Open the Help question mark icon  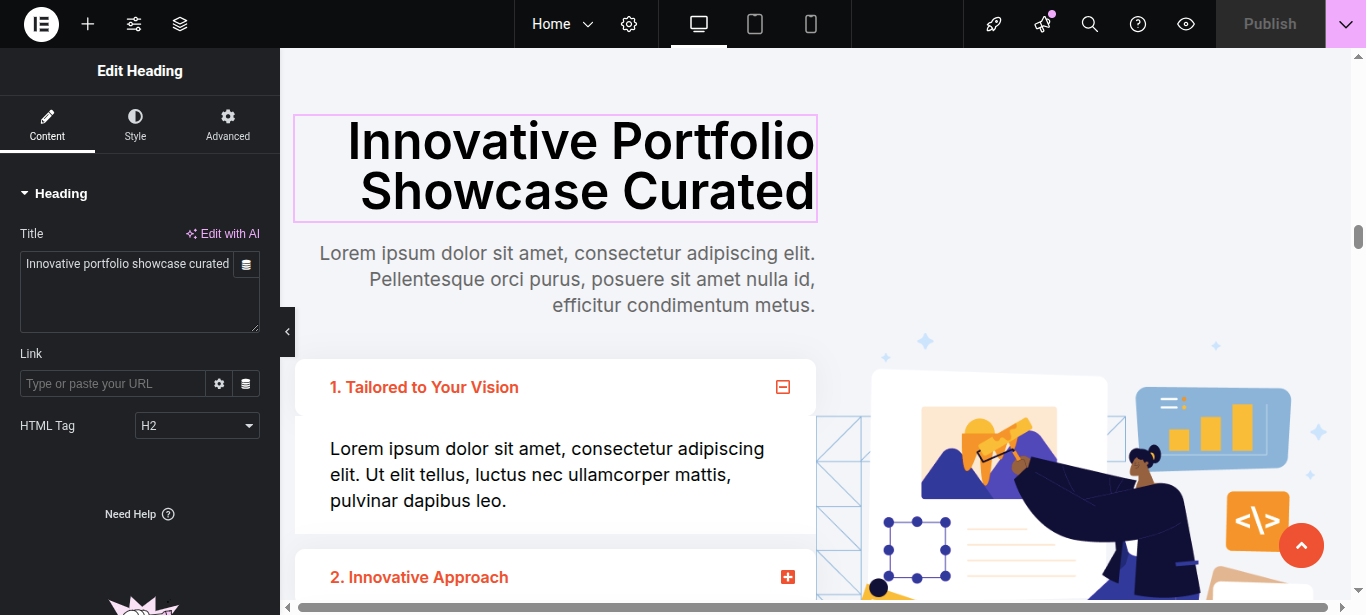[x=1138, y=24]
